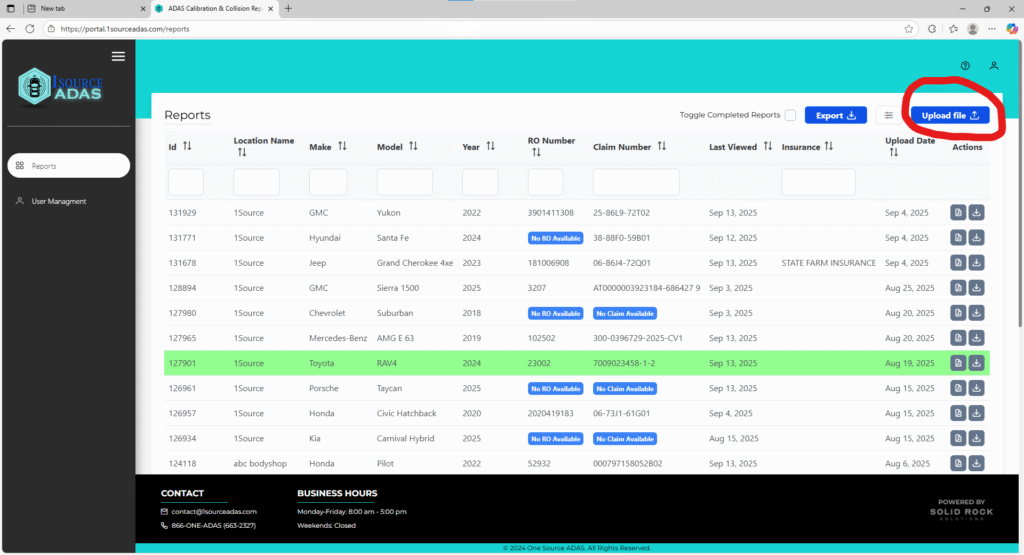Sort by Last Viewed column
1024x555 pixels.
coord(768,146)
